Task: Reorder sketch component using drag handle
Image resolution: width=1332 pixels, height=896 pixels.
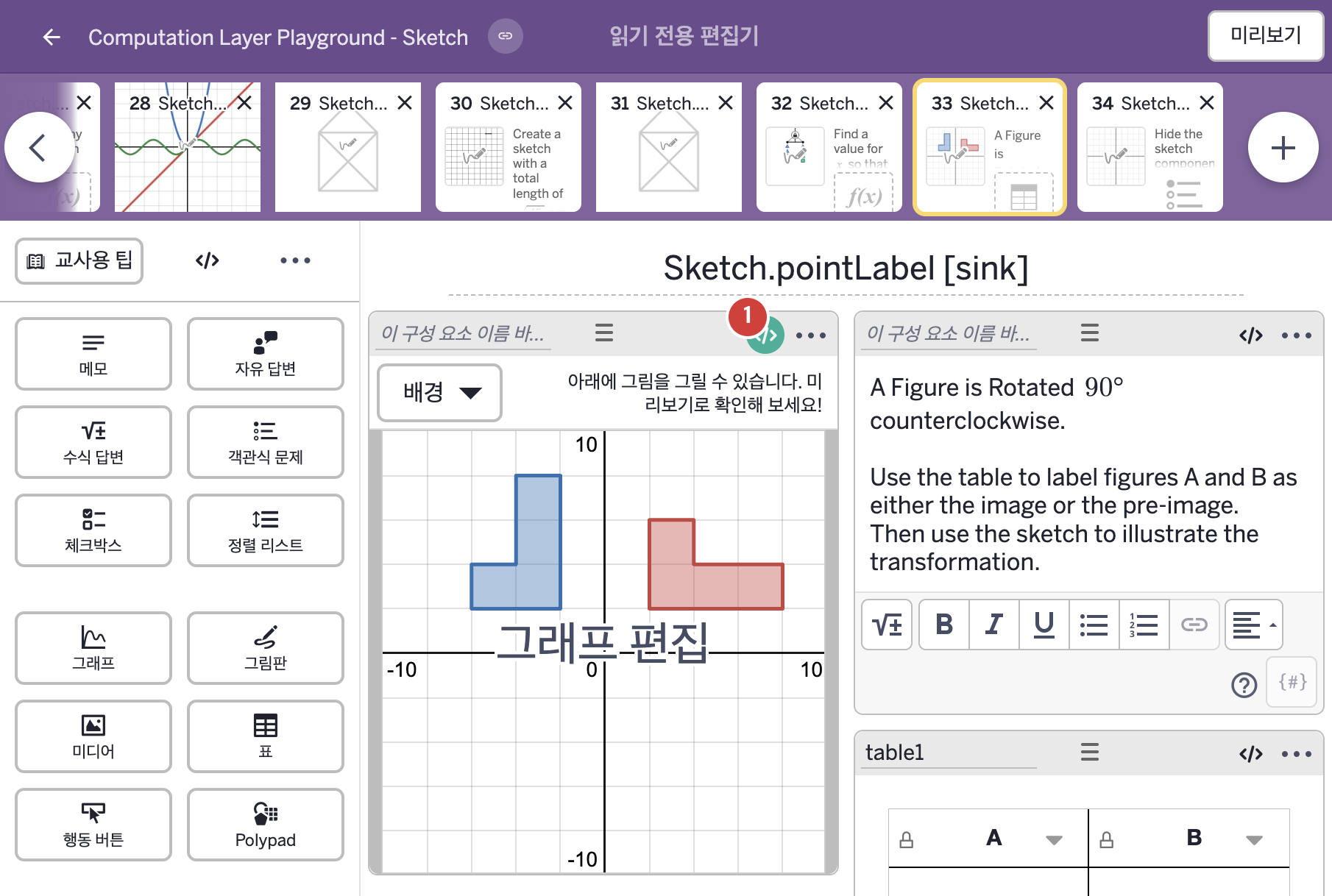Action: tap(604, 333)
